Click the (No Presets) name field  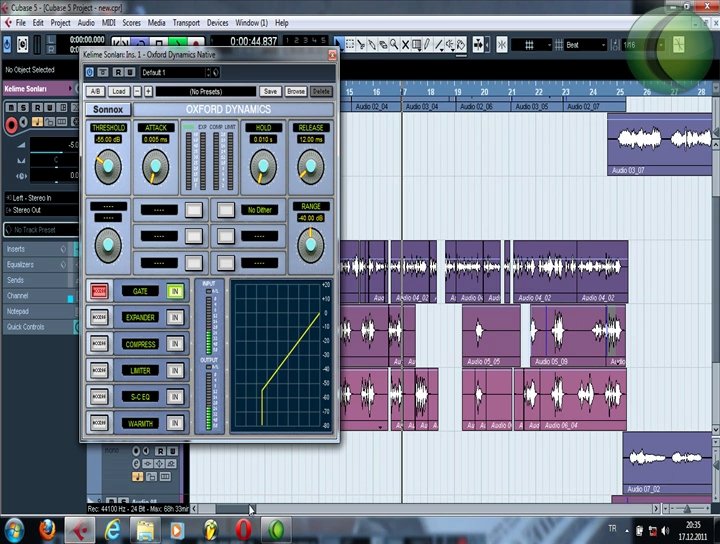pos(206,91)
